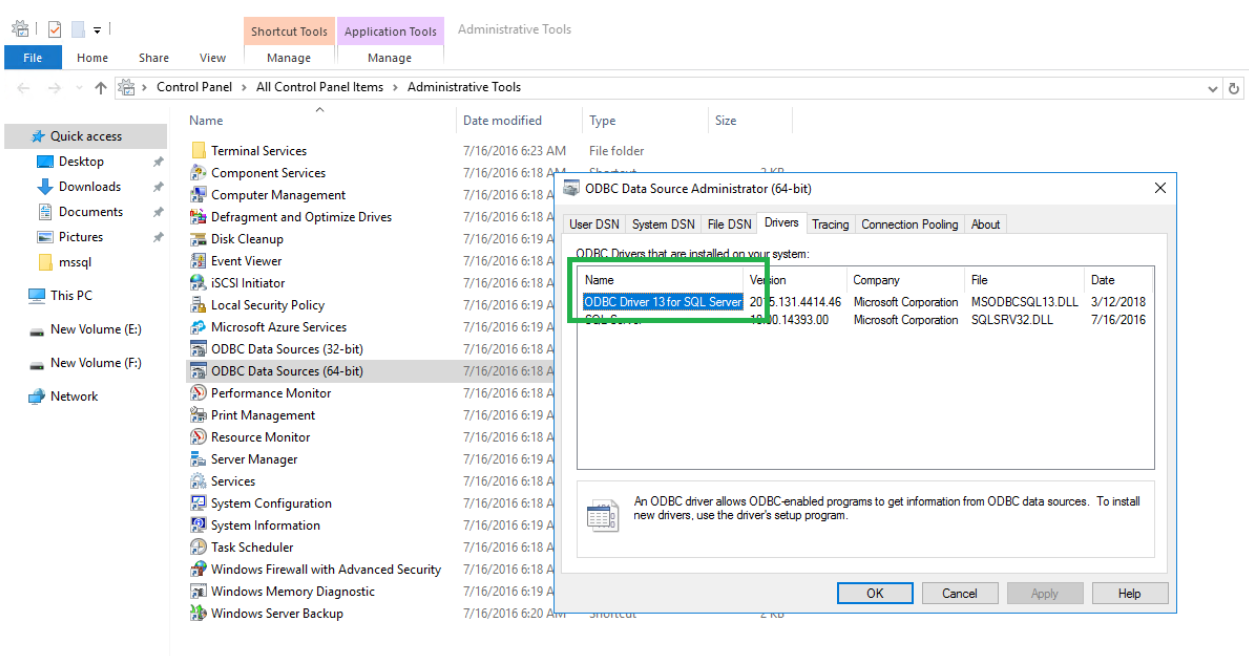Click the iSCSI Initiator icon
Viewport: 1249px width, 656px height.
(198, 283)
